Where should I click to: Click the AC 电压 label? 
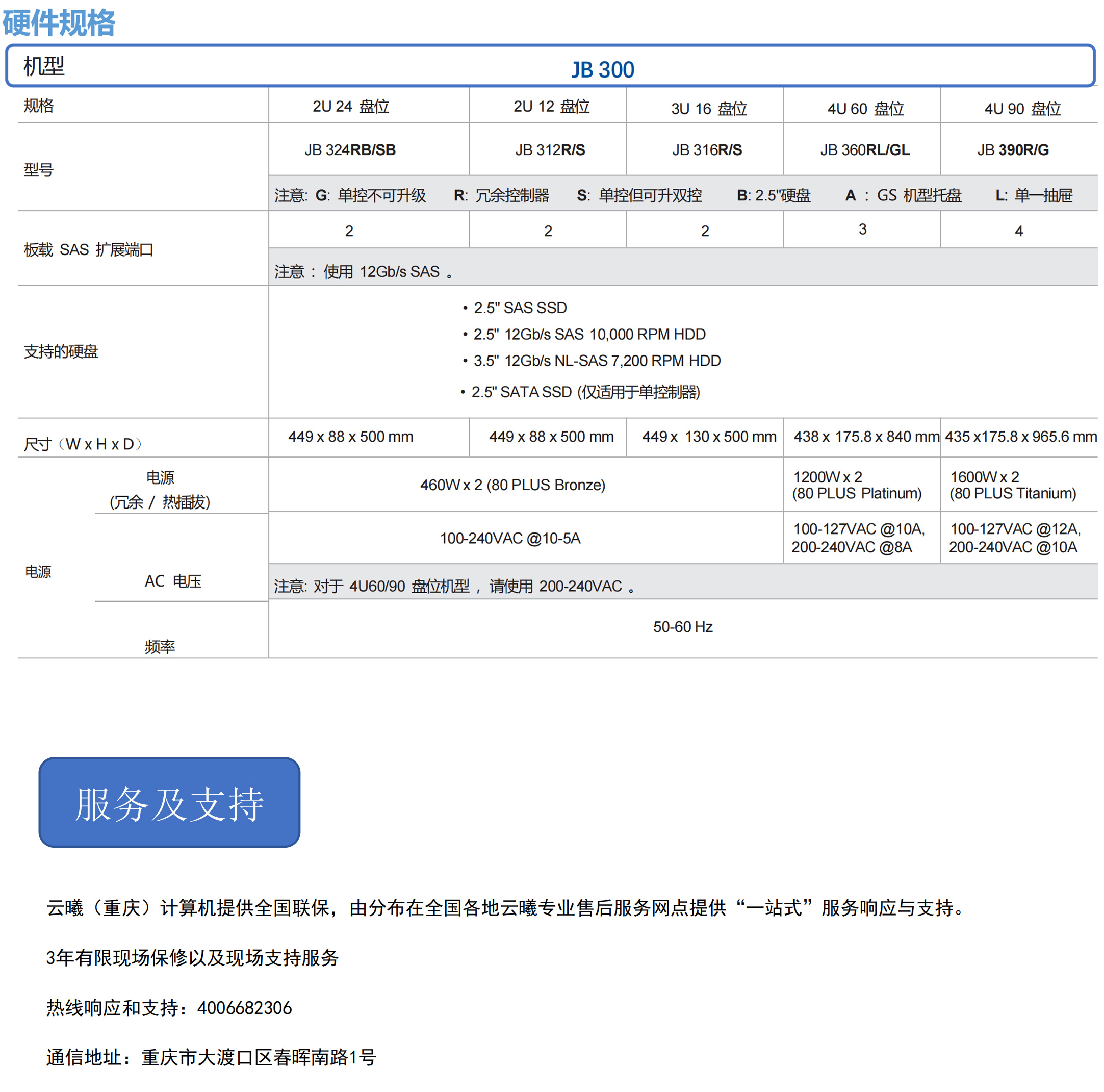(x=173, y=581)
